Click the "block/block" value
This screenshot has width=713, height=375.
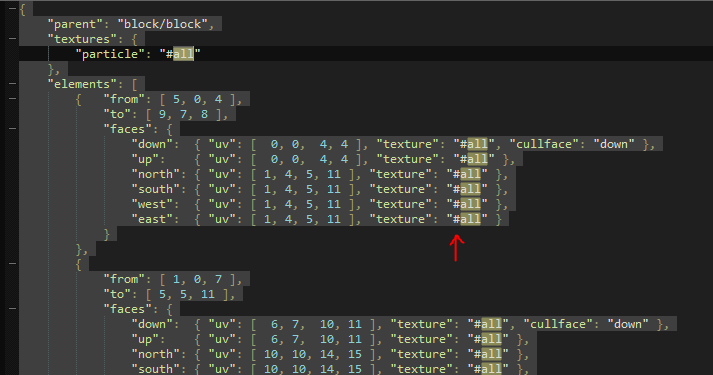tap(163, 24)
